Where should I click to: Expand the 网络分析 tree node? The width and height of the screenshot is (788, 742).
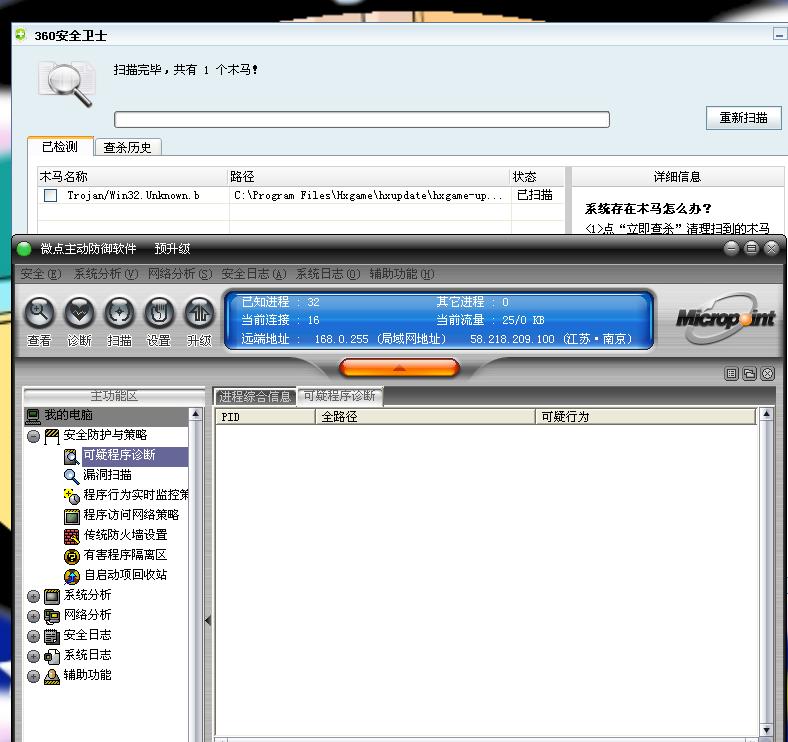tap(33, 616)
